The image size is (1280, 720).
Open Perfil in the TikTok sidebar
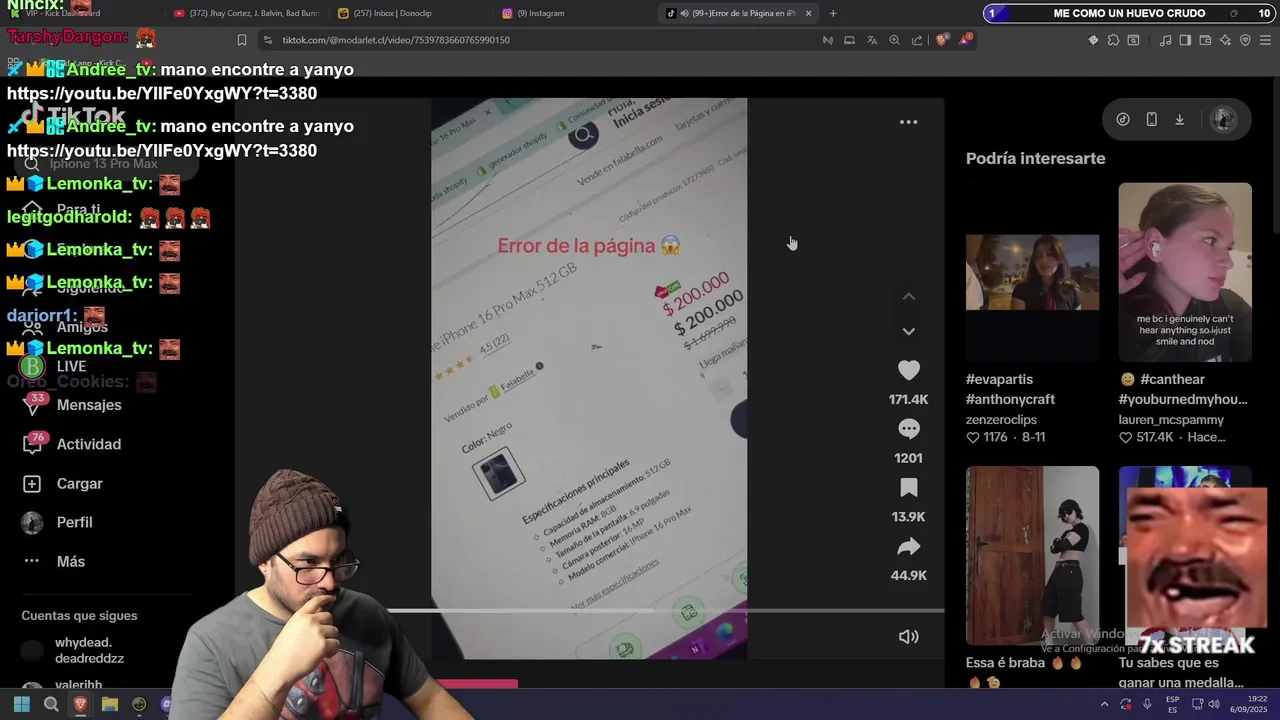(75, 522)
